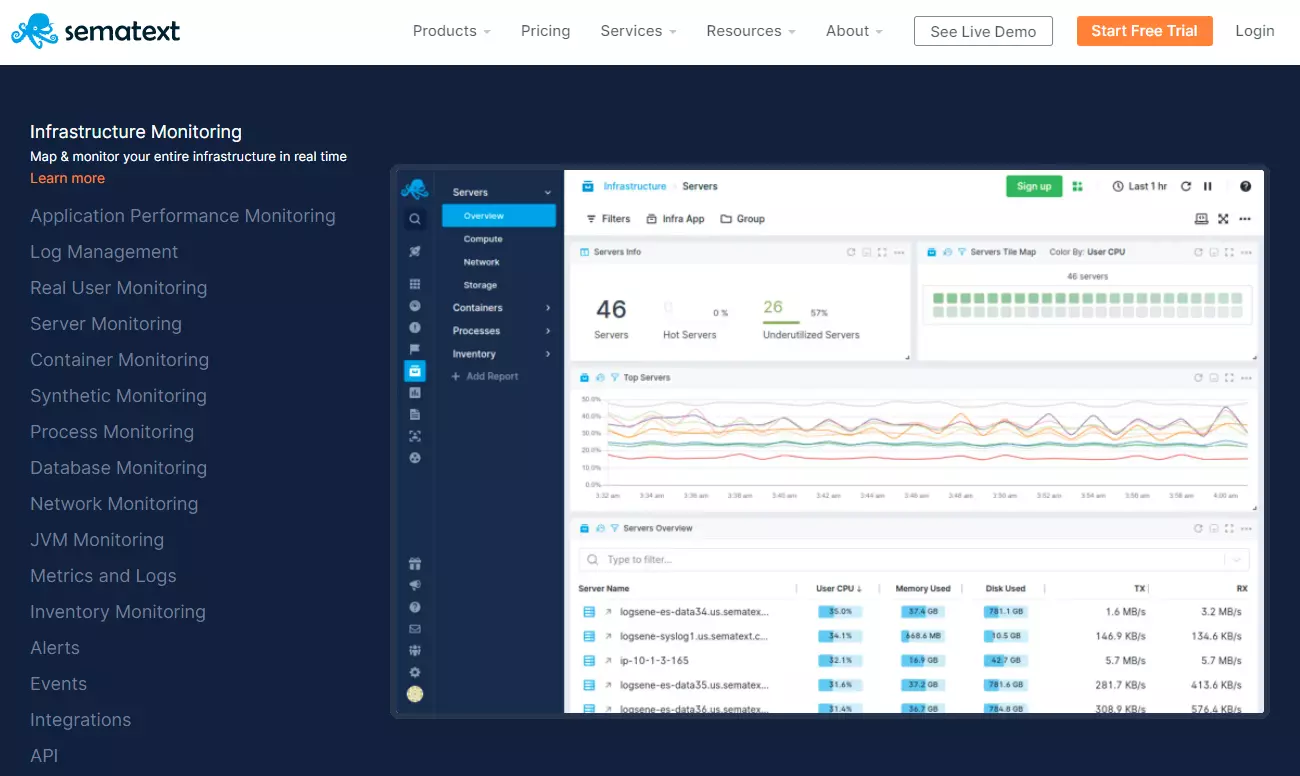Select Container Monitoring

click(x=120, y=360)
